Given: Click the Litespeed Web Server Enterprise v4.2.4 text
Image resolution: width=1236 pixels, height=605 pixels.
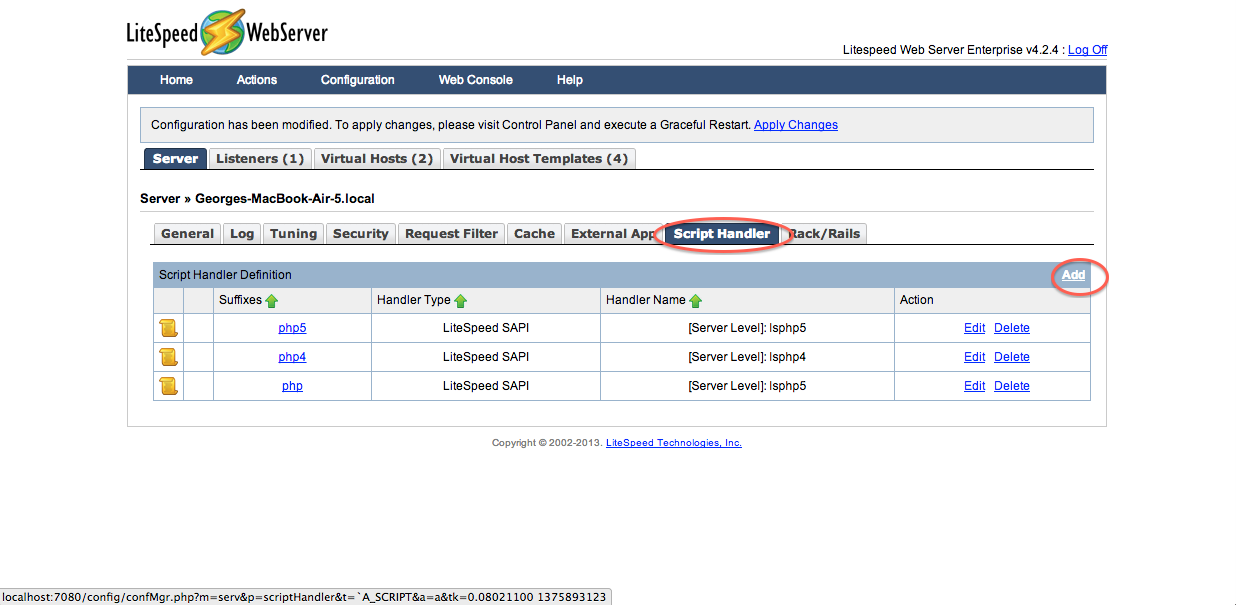Looking at the screenshot, I should pos(952,50).
